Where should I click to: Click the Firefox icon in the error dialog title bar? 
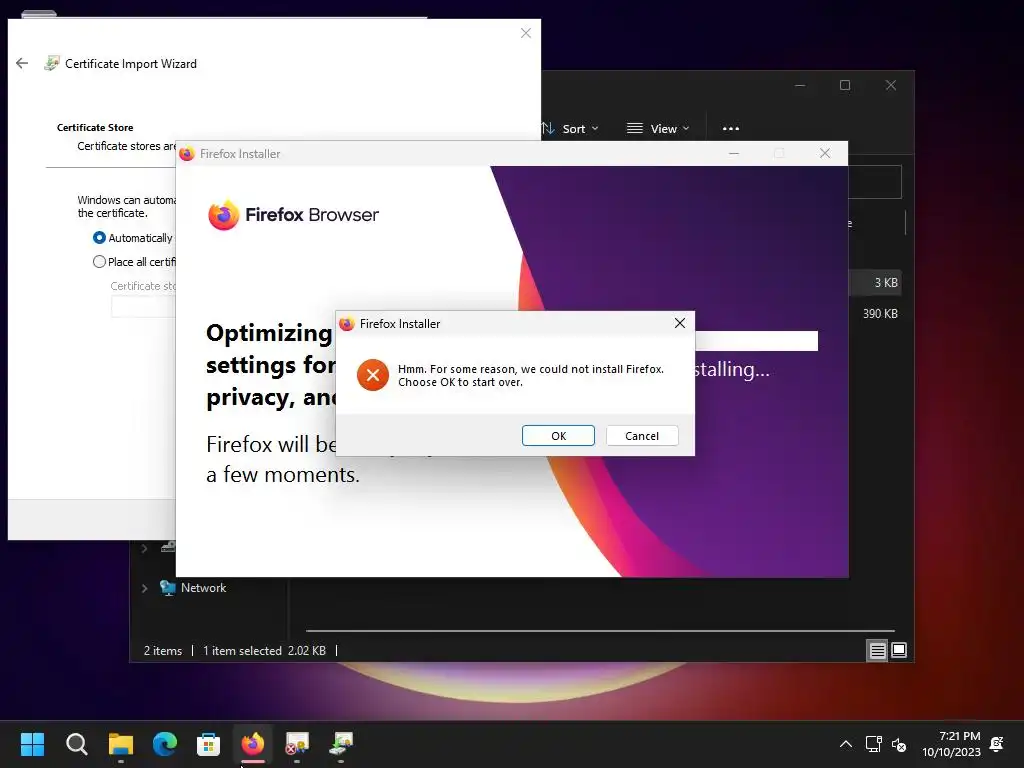click(347, 324)
